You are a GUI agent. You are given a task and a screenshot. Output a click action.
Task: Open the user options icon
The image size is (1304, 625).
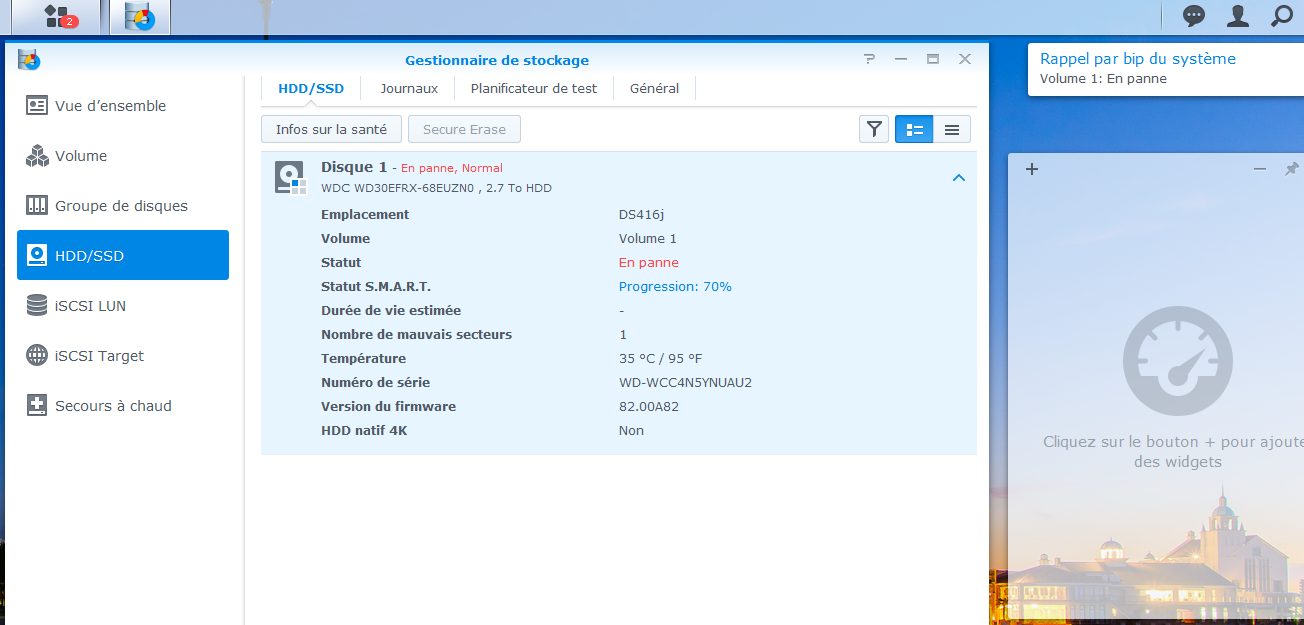point(1238,15)
